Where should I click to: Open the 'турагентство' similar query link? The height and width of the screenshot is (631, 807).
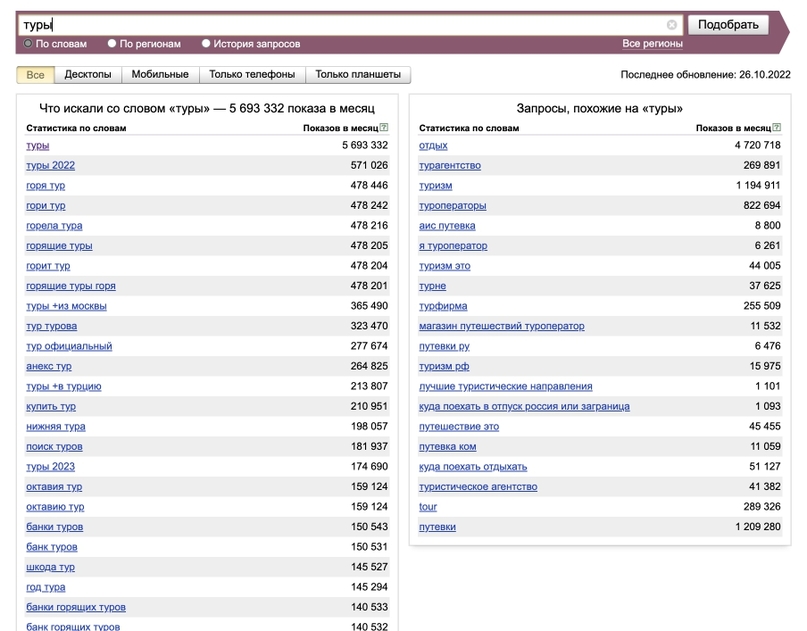[x=450, y=166]
